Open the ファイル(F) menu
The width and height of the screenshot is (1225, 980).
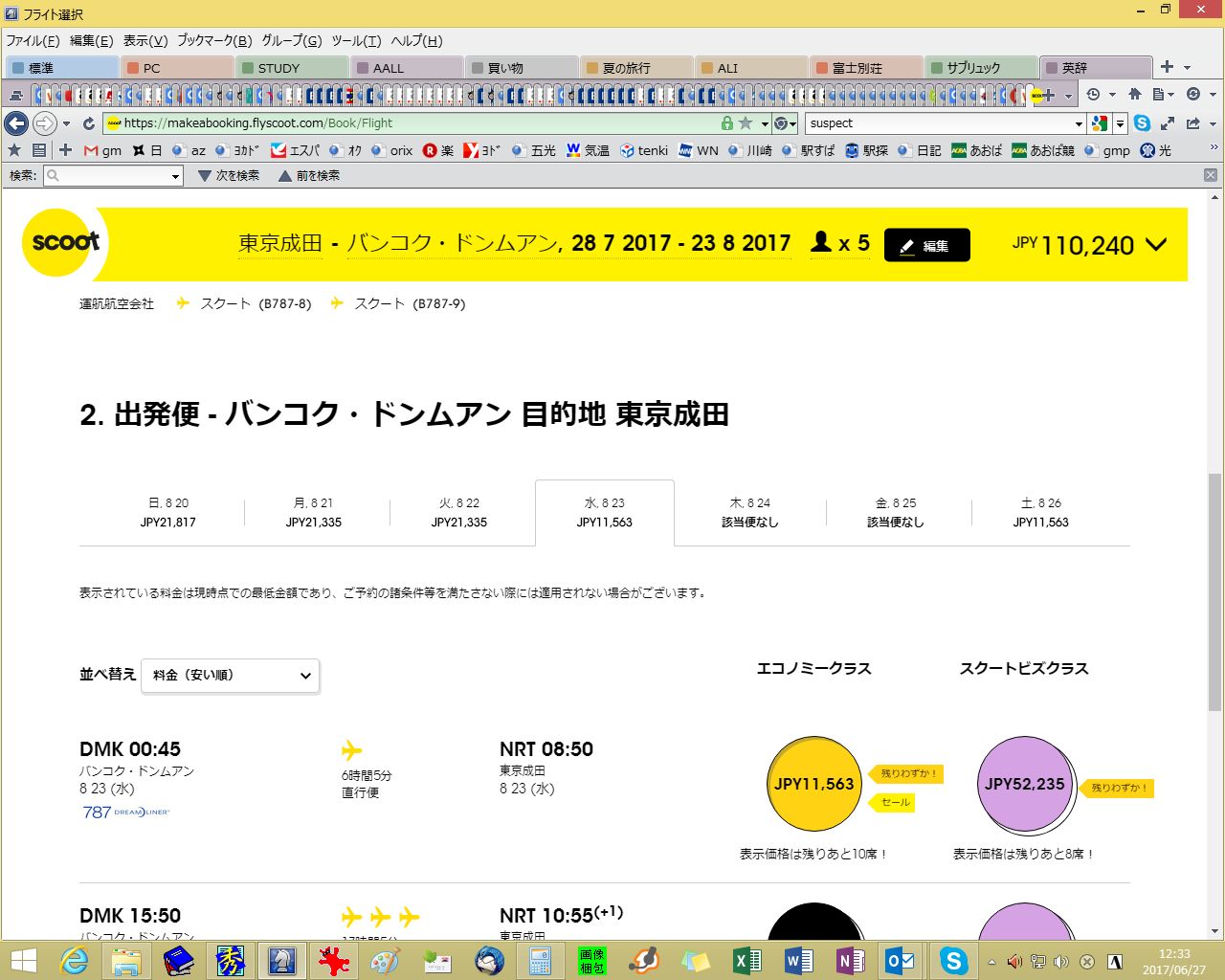coord(33,40)
